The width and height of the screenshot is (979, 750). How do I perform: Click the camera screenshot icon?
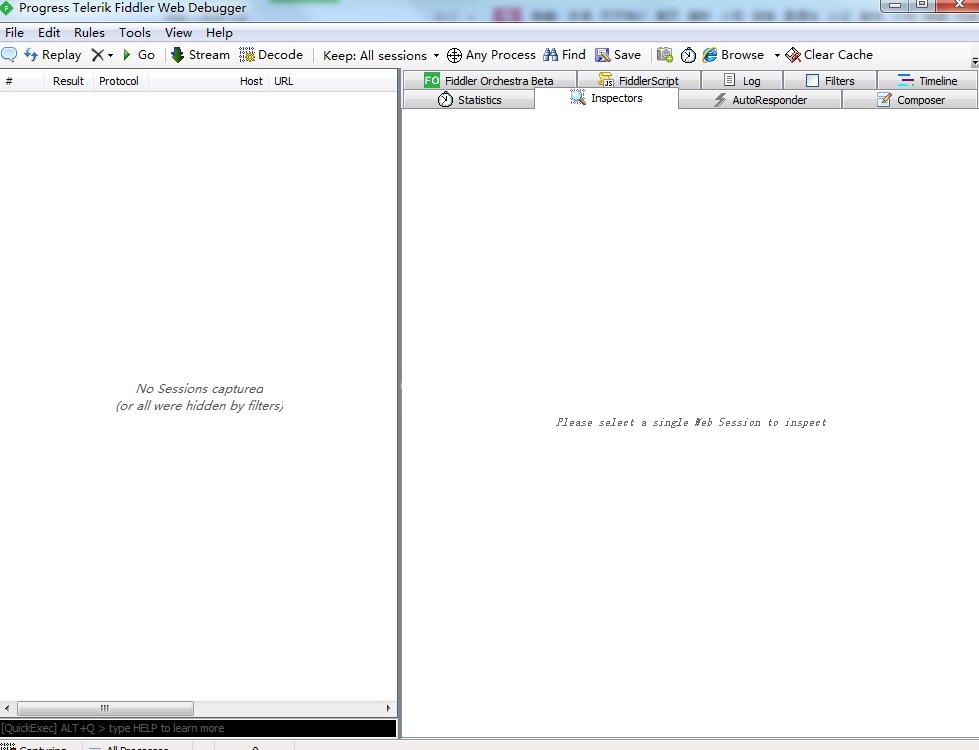coord(664,55)
